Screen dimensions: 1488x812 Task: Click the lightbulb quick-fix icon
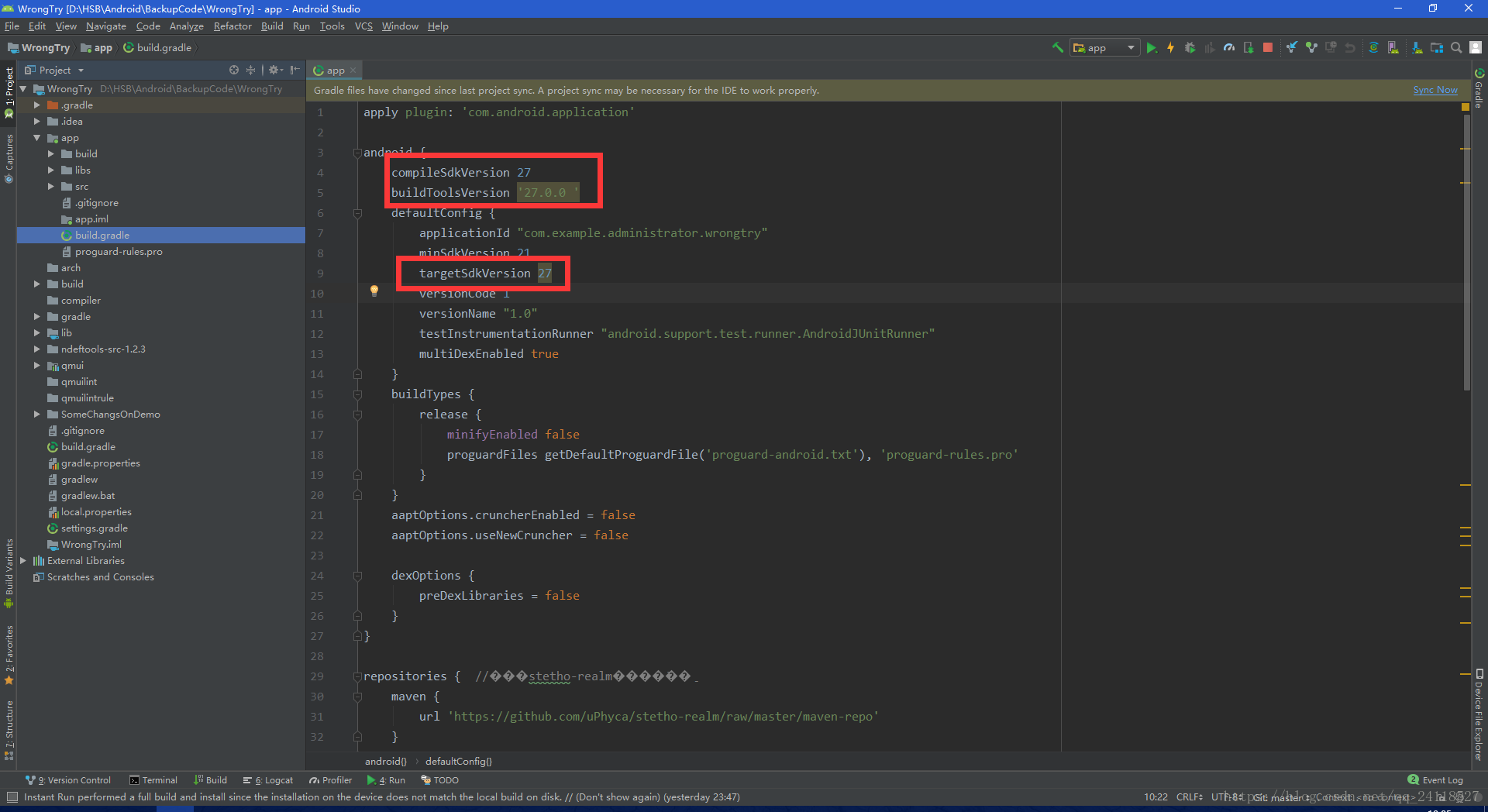(x=374, y=291)
